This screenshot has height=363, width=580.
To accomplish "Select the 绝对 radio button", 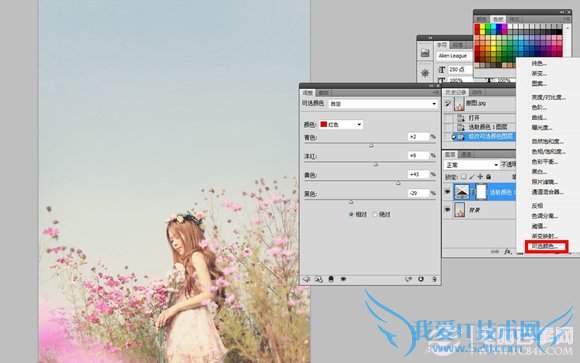I will 375,214.
